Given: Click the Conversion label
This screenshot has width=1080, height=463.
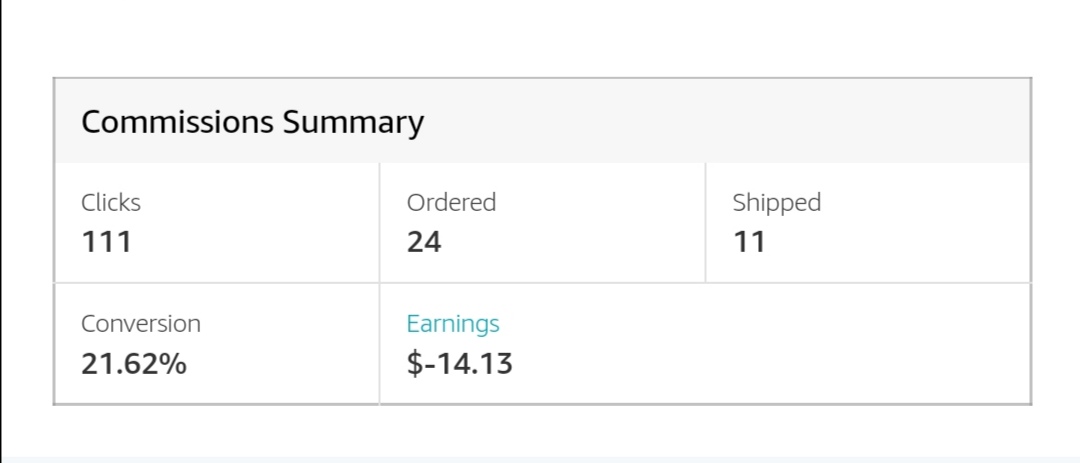Looking at the screenshot, I should point(141,323).
